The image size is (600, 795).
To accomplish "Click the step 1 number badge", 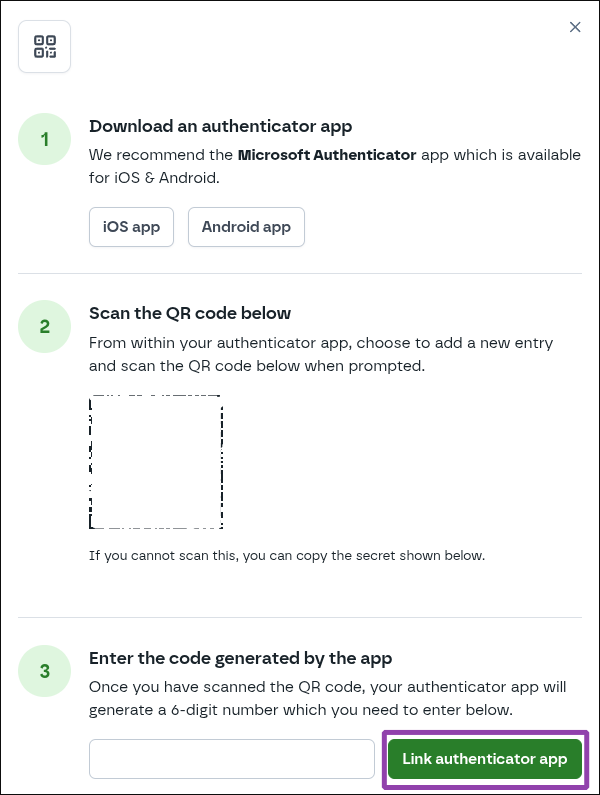I will 45,139.
